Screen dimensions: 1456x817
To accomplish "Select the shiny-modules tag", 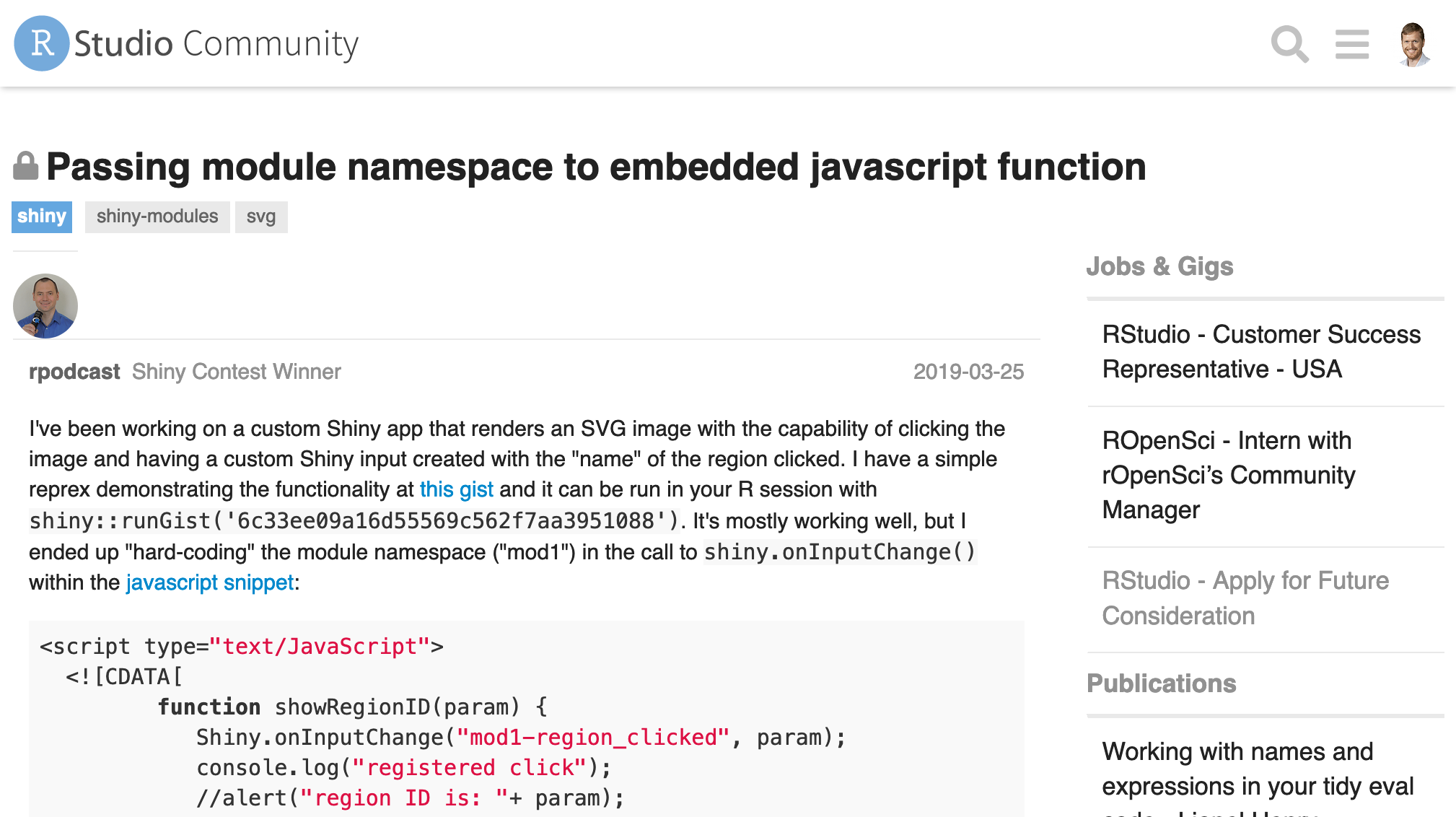I will tap(157, 217).
